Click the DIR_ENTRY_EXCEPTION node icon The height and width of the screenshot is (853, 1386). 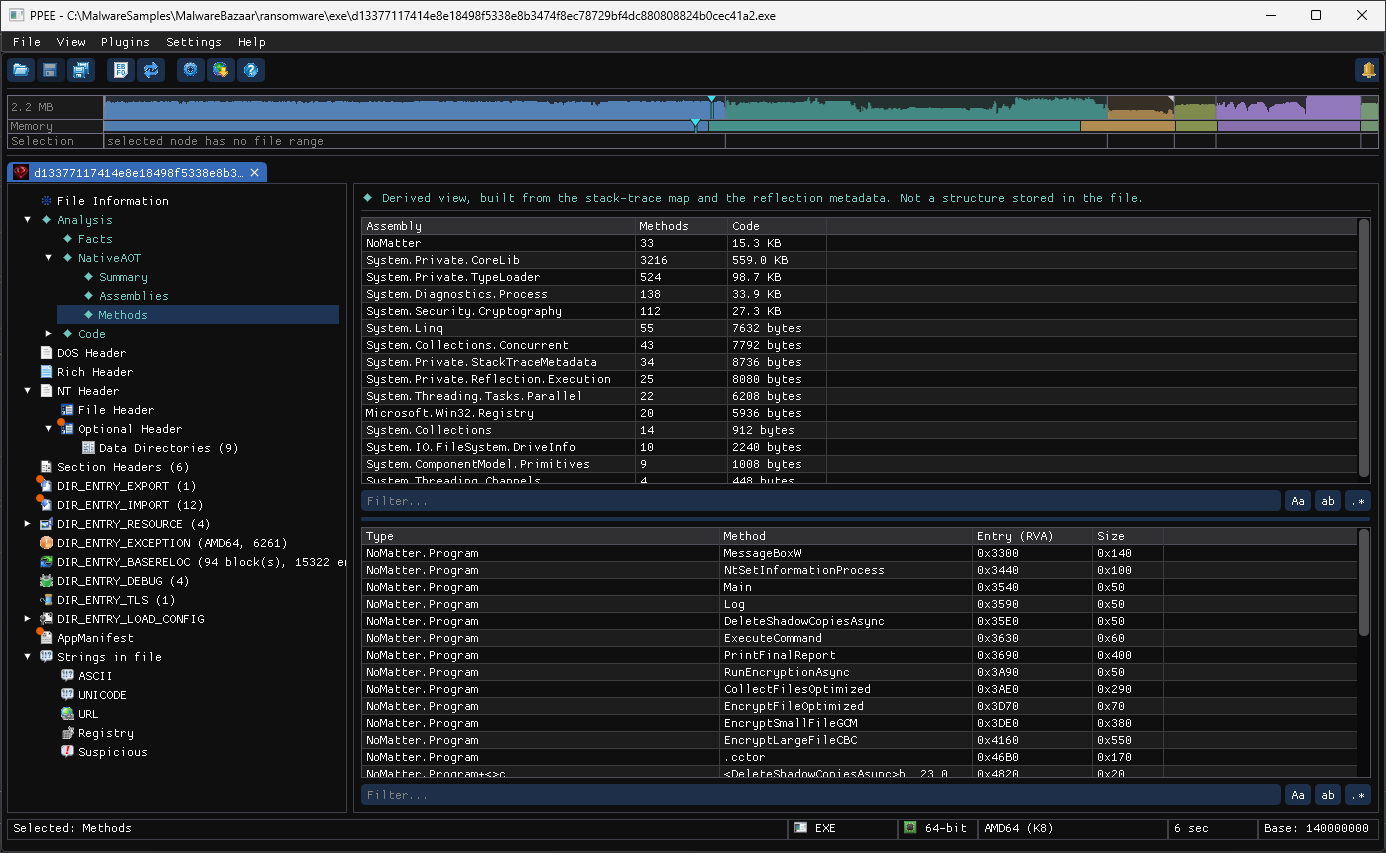click(x=46, y=543)
